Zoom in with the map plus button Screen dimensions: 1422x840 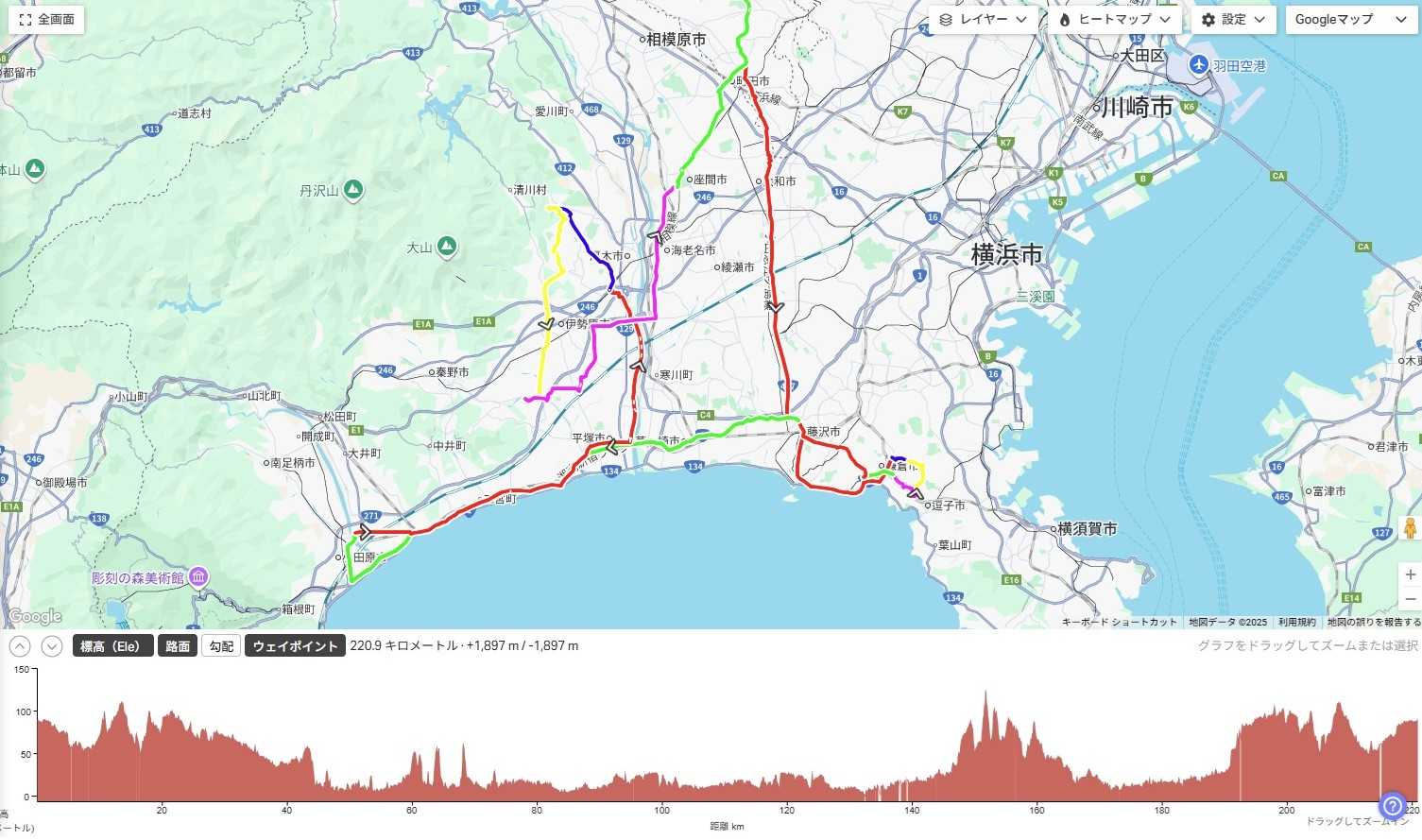click(x=1410, y=574)
